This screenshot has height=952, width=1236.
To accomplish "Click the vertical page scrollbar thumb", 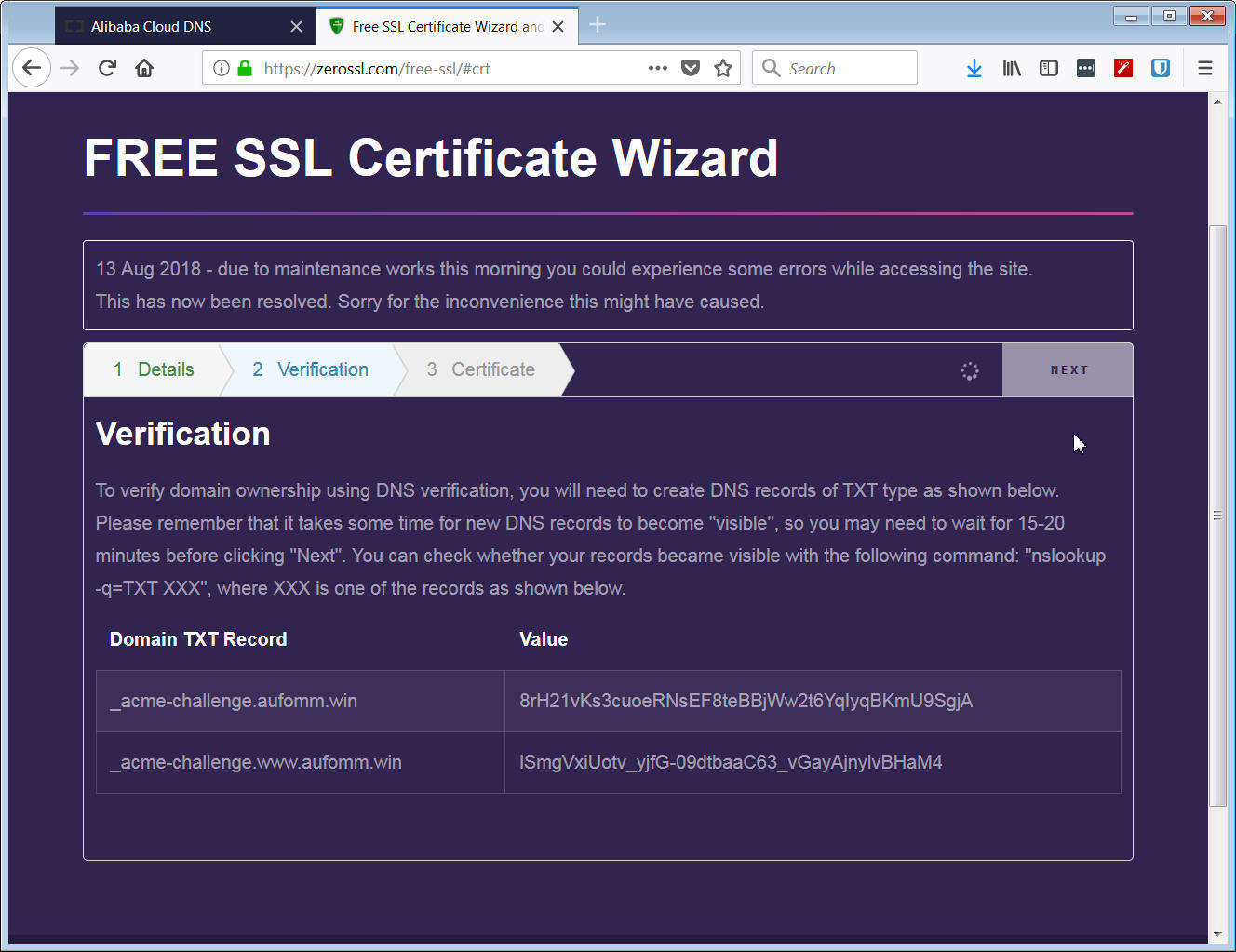I will click(x=1217, y=515).
